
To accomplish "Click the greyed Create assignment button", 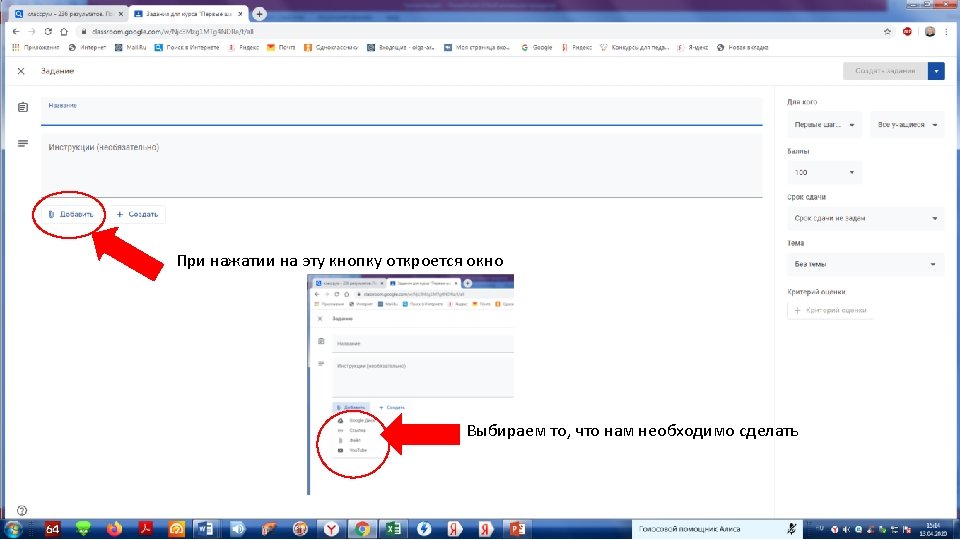I will [x=885, y=71].
